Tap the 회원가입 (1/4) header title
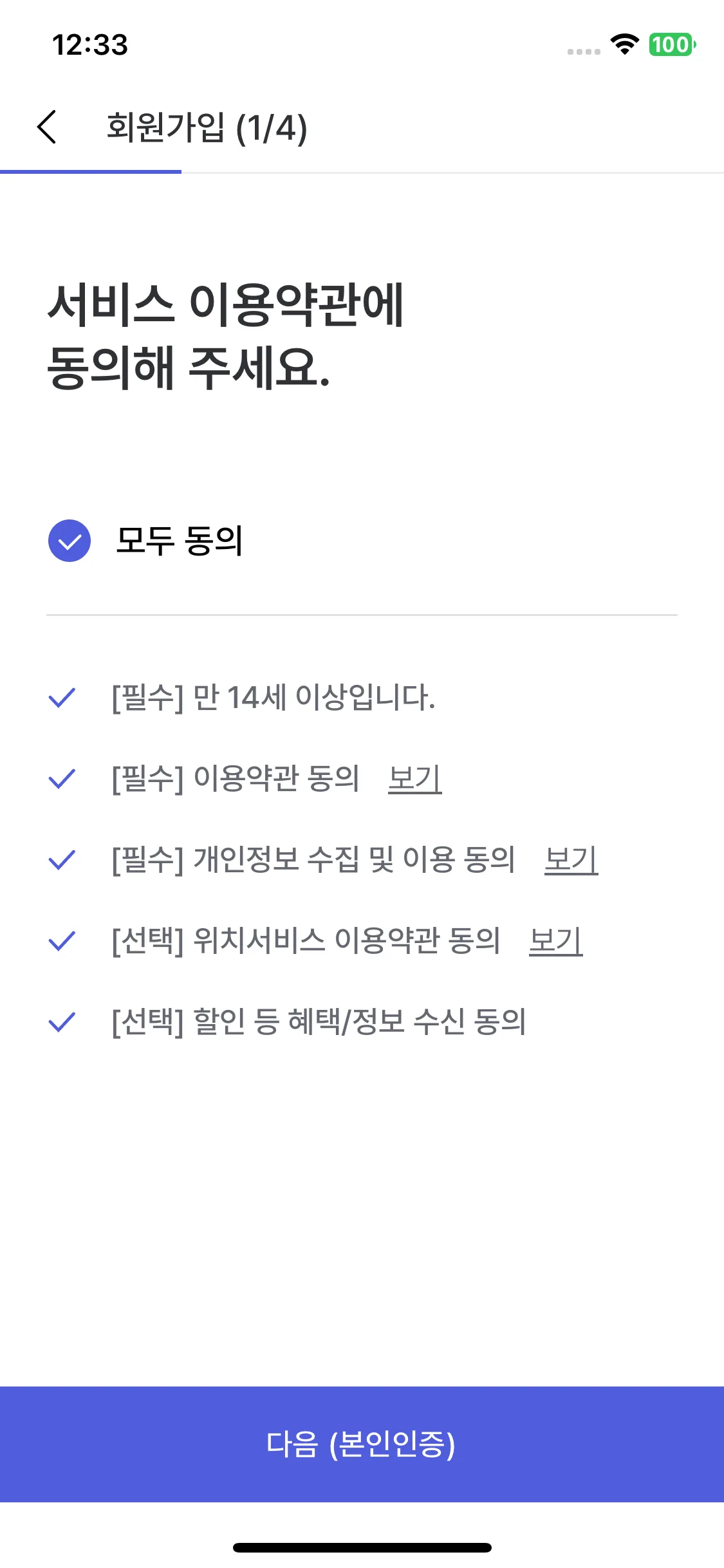 207,127
